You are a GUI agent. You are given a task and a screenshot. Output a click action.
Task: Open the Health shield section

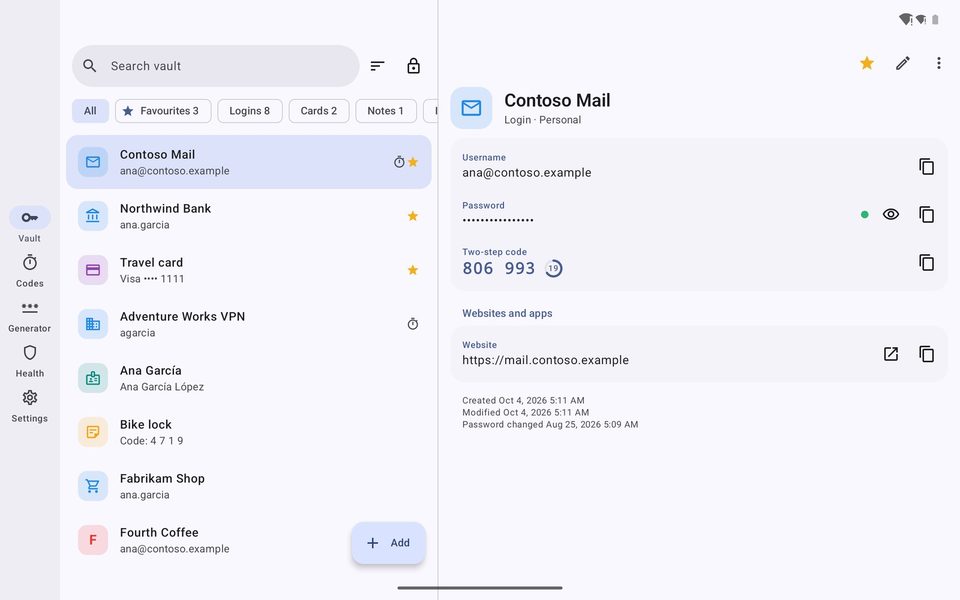click(x=29, y=361)
